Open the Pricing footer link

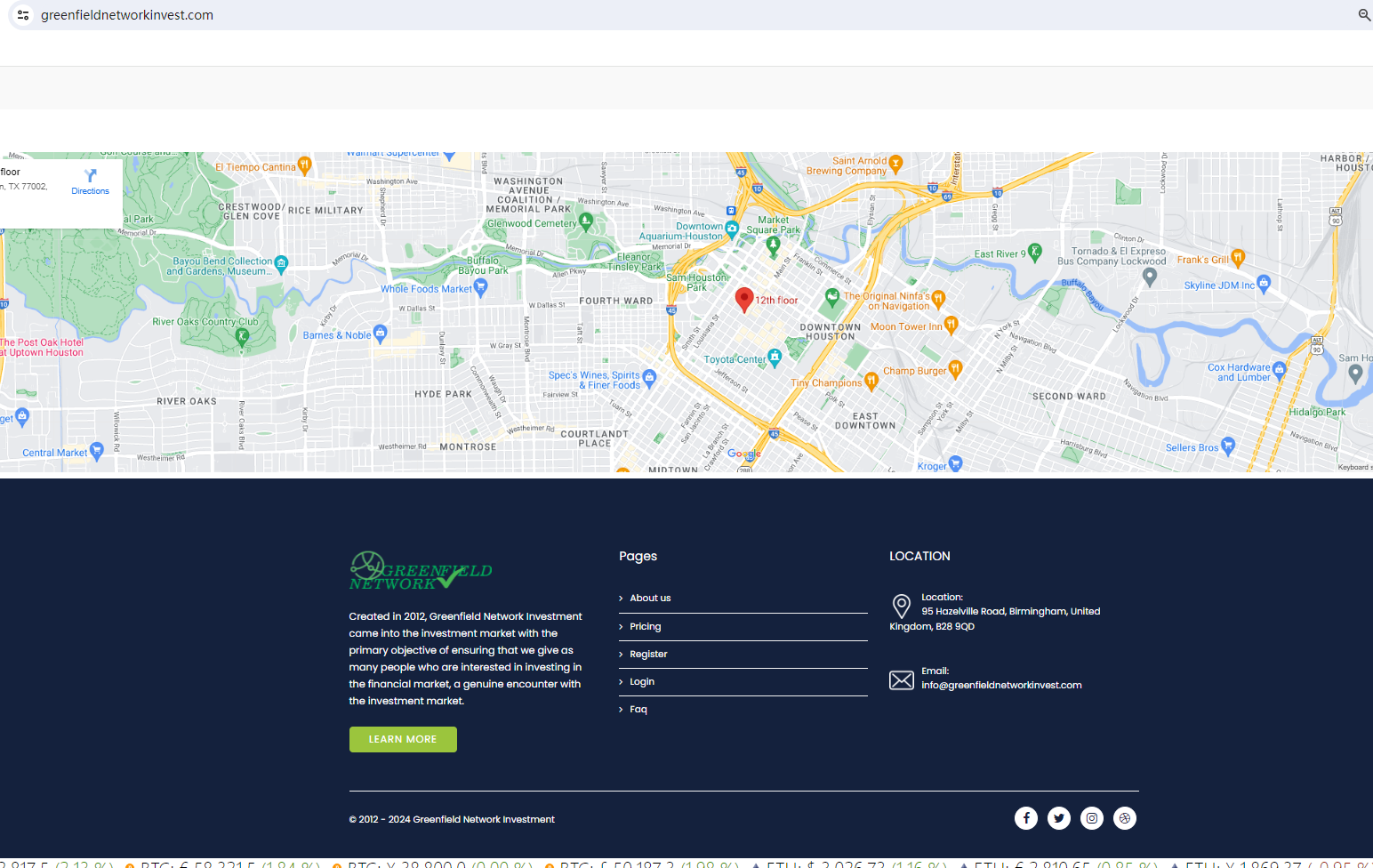click(x=646, y=627)
